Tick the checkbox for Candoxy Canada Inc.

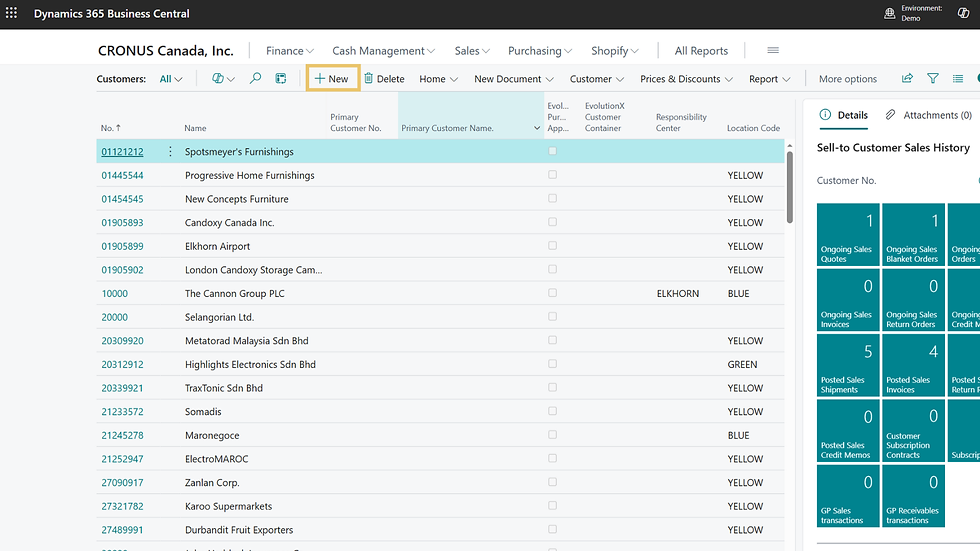pyautogui.click(x=552, y=222)
